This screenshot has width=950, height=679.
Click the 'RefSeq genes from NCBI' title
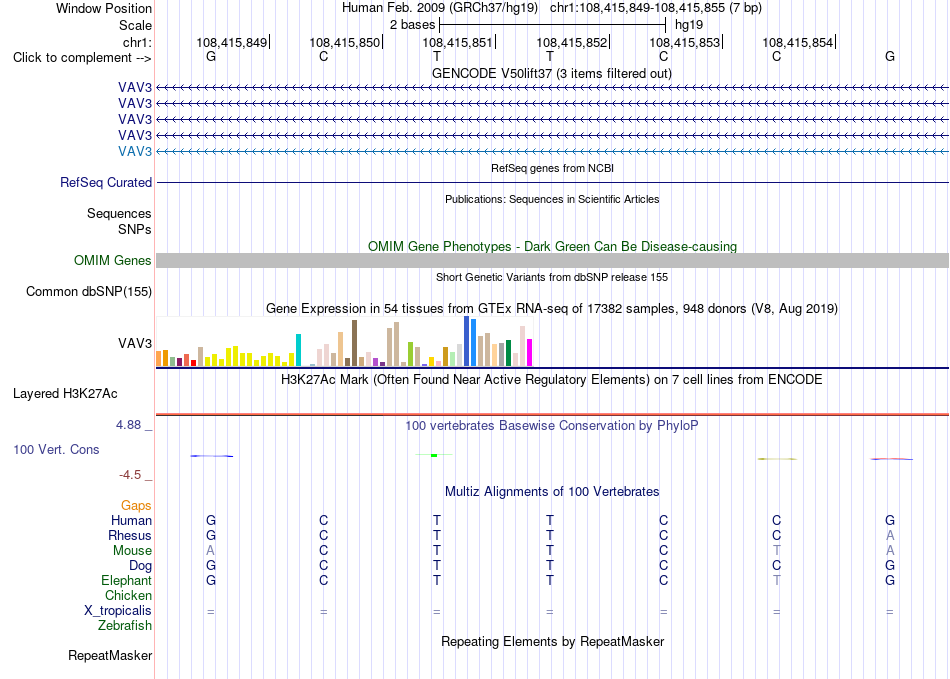552,168
